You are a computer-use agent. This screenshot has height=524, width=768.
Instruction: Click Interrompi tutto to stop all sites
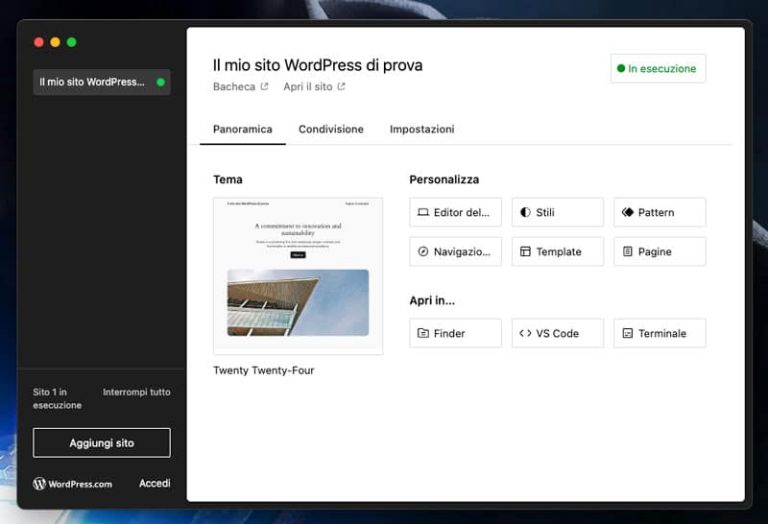pos(137,392)
